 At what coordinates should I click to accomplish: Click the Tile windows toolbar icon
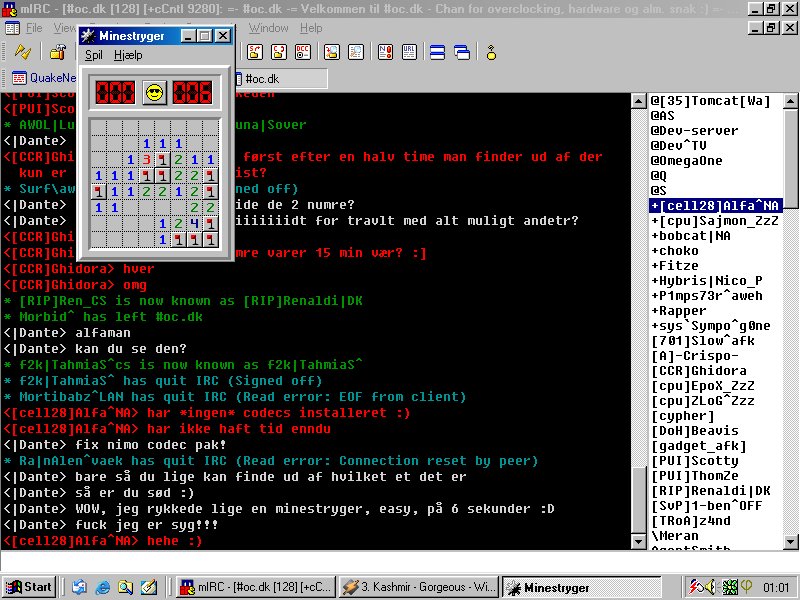pos(438,52)
